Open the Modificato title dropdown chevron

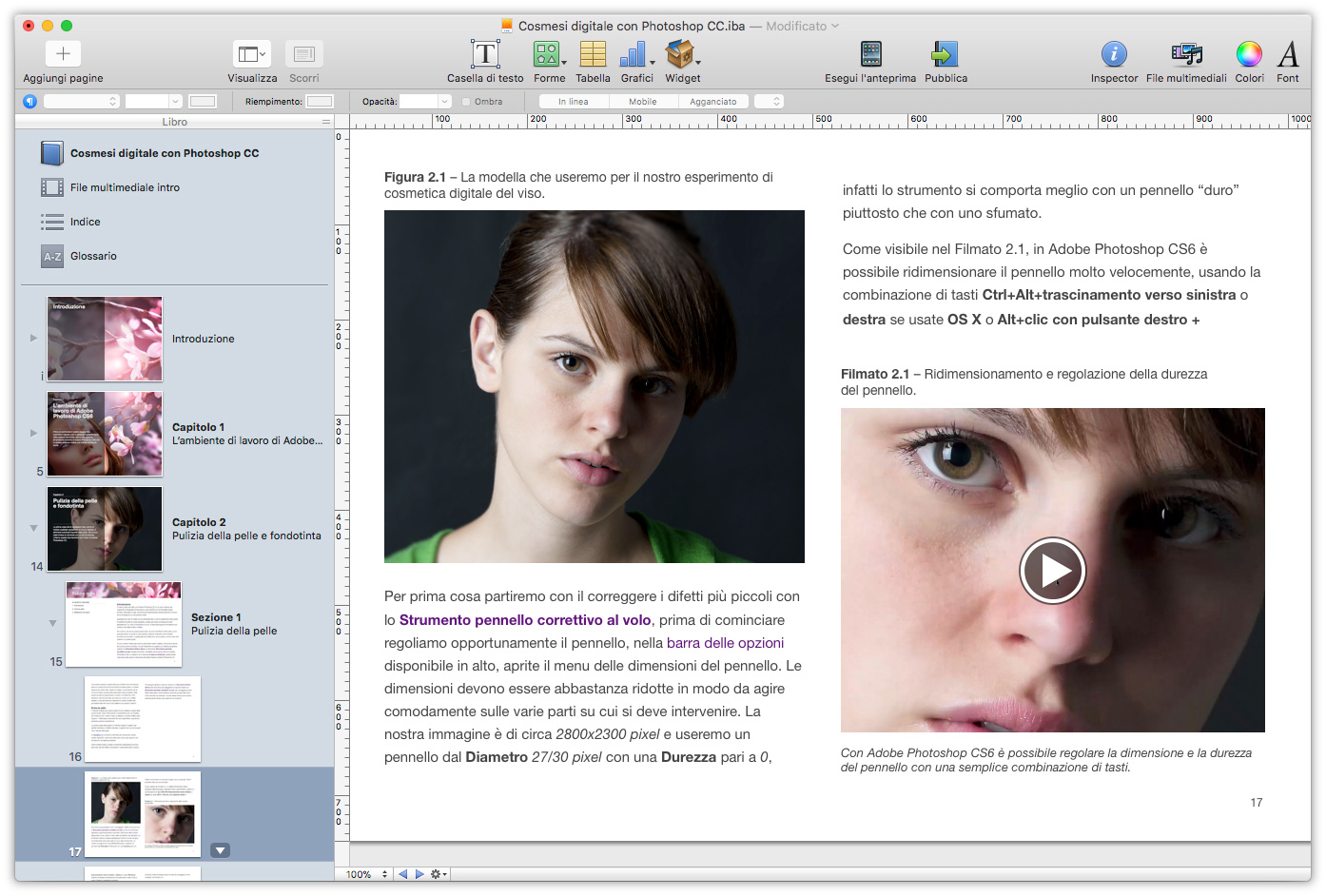pos(835,26)
